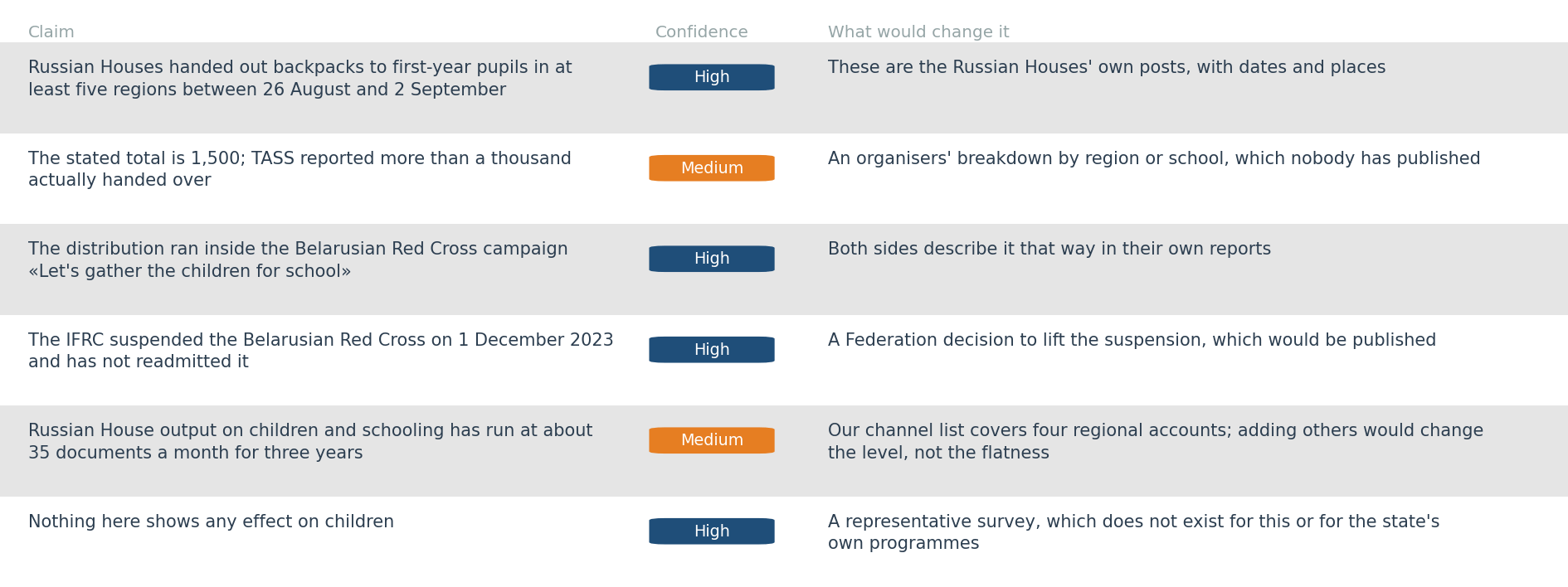Click the Confidence column header
This screenshot has width=1568, height=587.
(701, 32)
